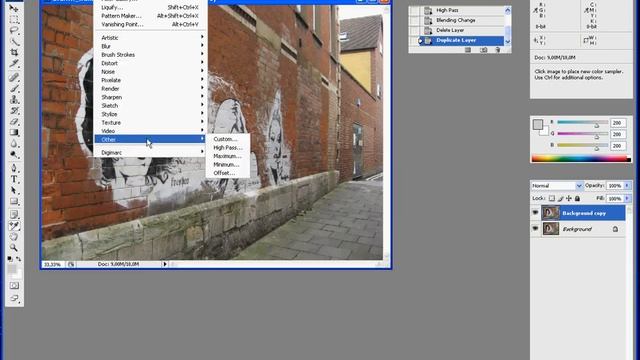The height and width of the screenshot is (360, 640).
Task: Choose Offset from Other submenu
Action: [x=228, y=173]
